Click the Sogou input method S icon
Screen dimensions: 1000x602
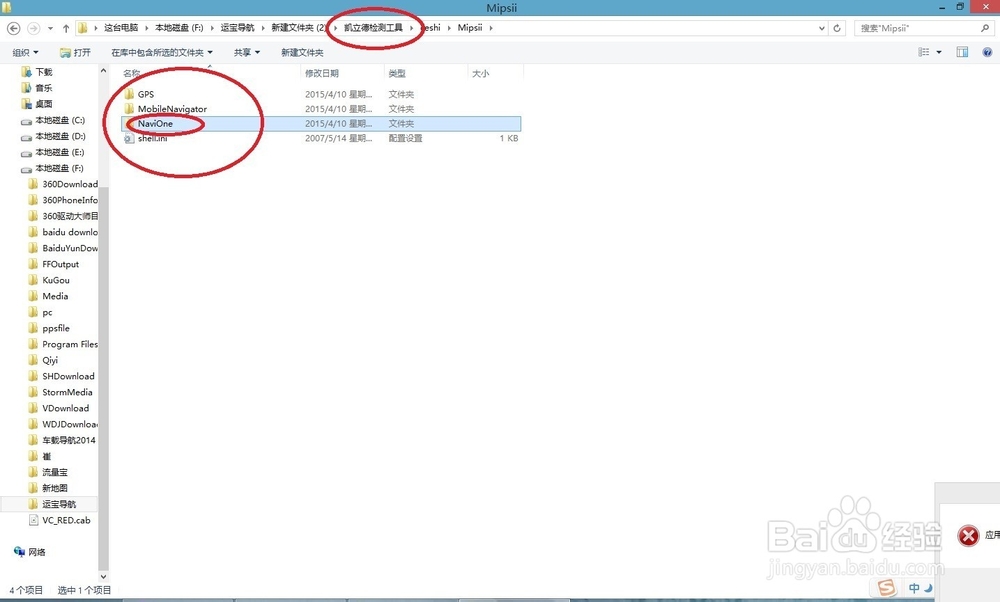(x=886, y=587)
